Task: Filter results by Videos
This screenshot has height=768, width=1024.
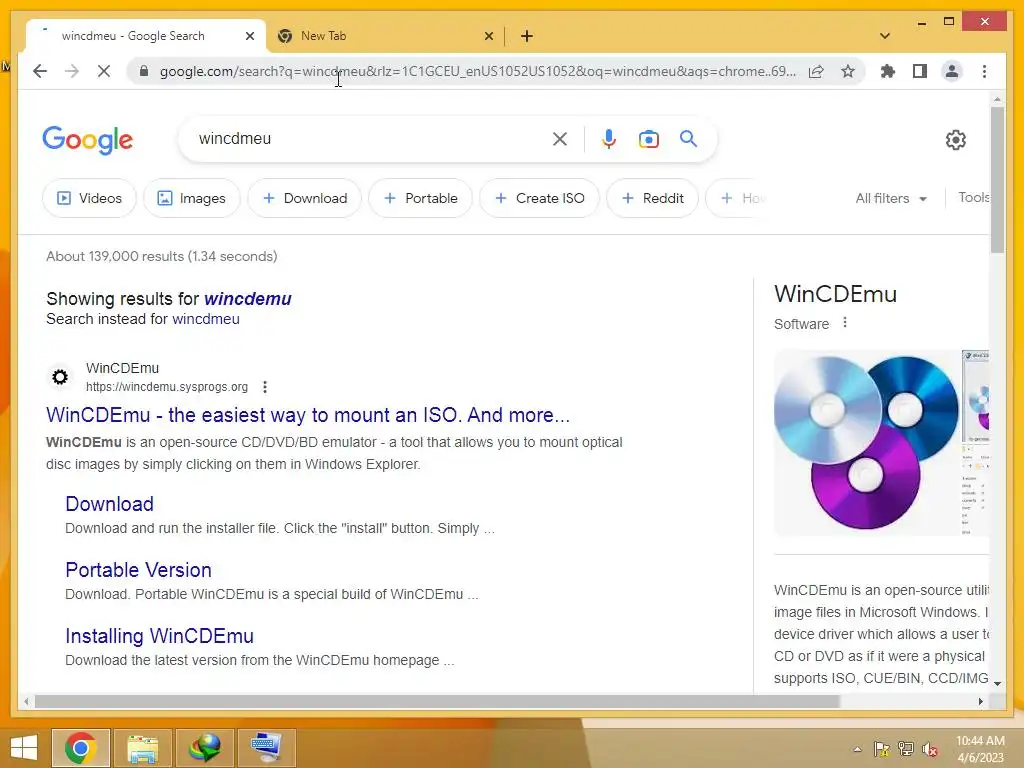Action: pyautogui.click(x=89, y=198)
